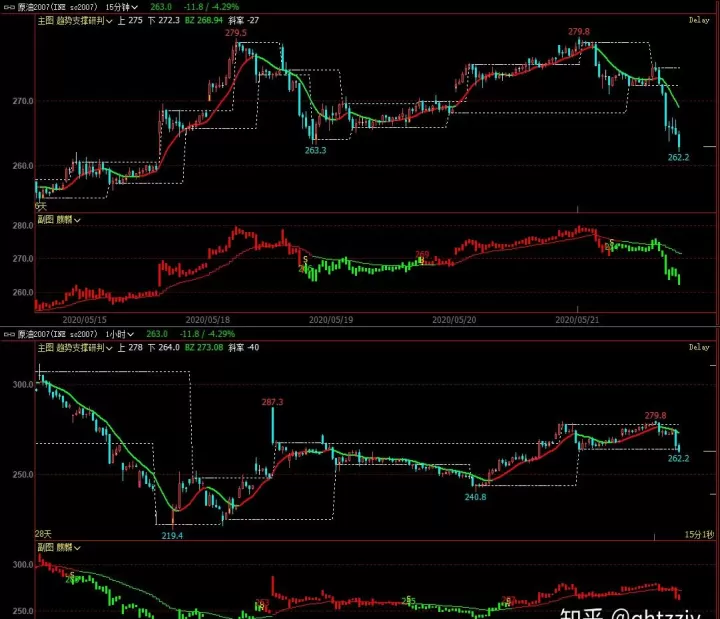Click 原油2007 title of the 1-hour chart
This screenshot has height=619, width=720.
pyautogui.click(x=57, y=334)
